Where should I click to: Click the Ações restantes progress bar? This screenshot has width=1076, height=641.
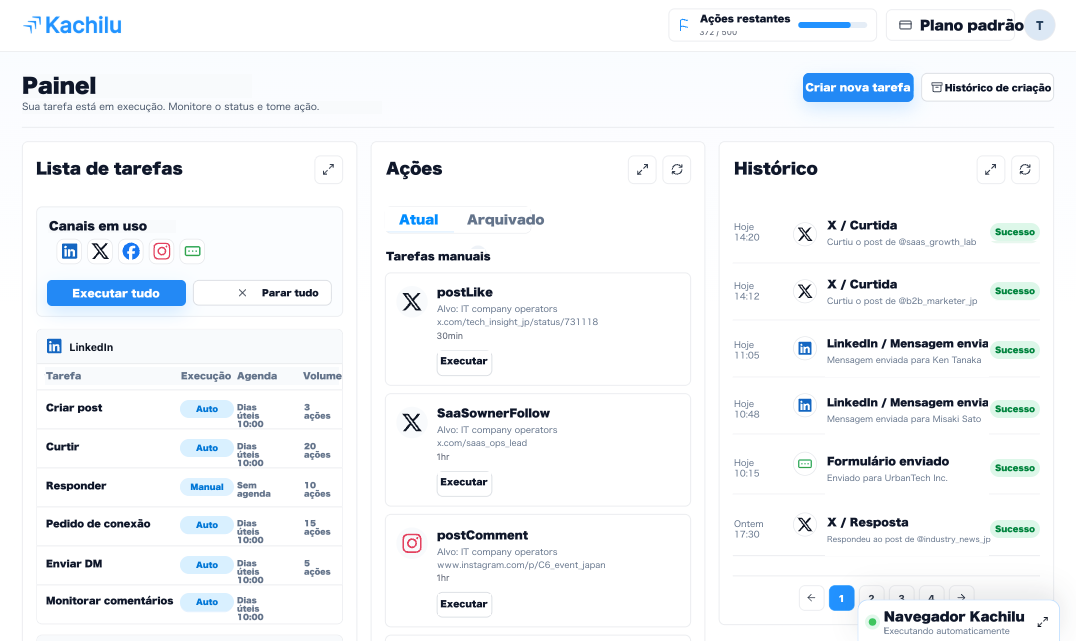[832, 25]
